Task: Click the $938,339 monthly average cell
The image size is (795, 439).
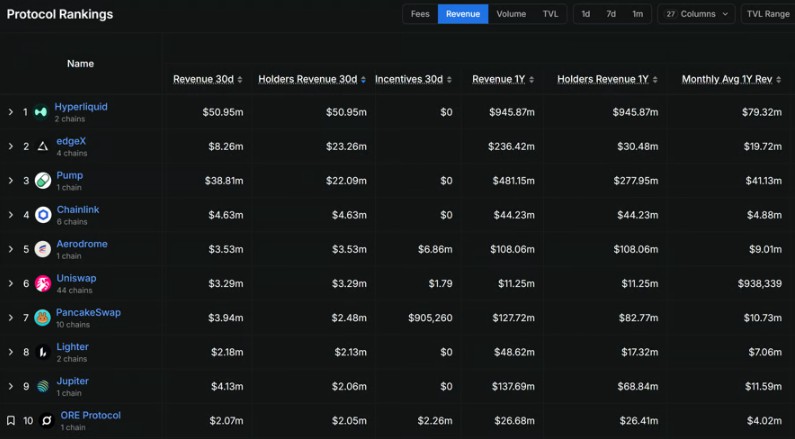Action: click(x=760, y=283)
